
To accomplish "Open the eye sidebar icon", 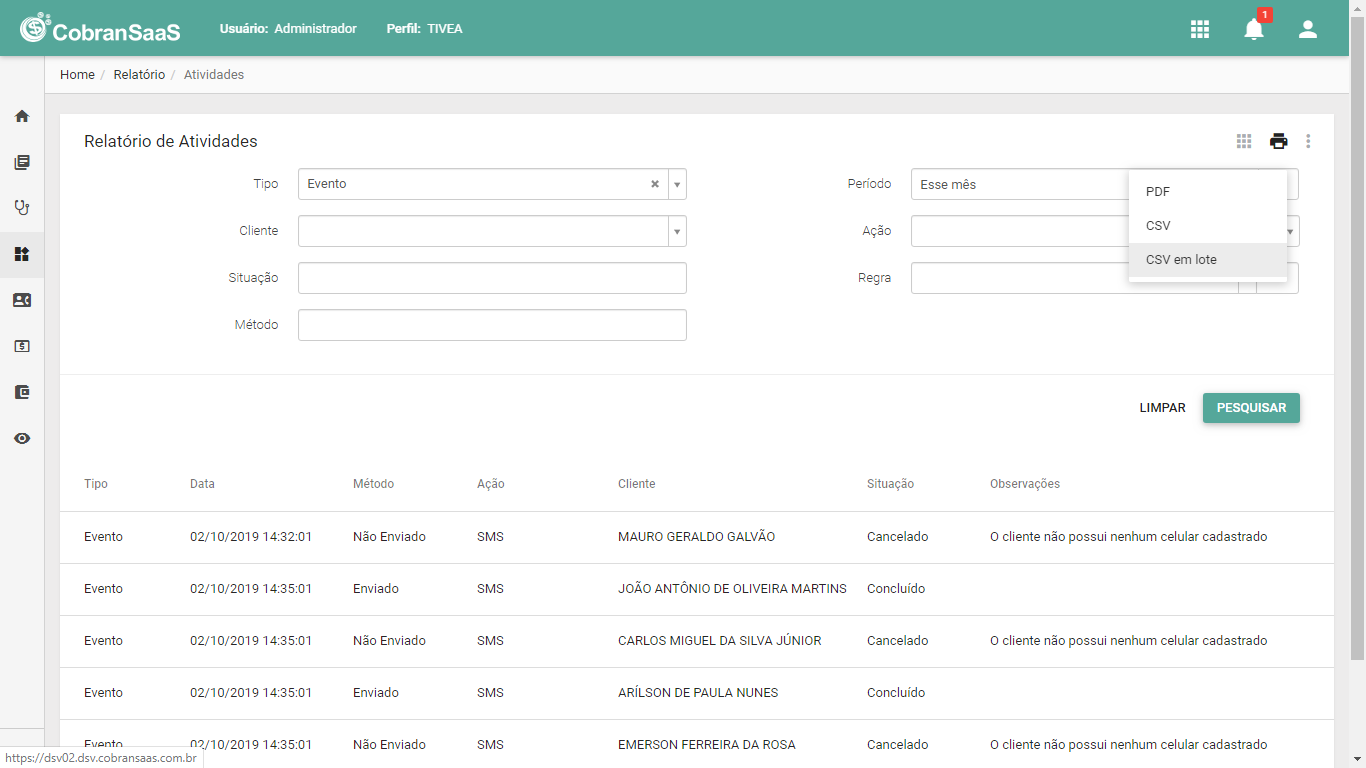I will (x=22, y=438).
